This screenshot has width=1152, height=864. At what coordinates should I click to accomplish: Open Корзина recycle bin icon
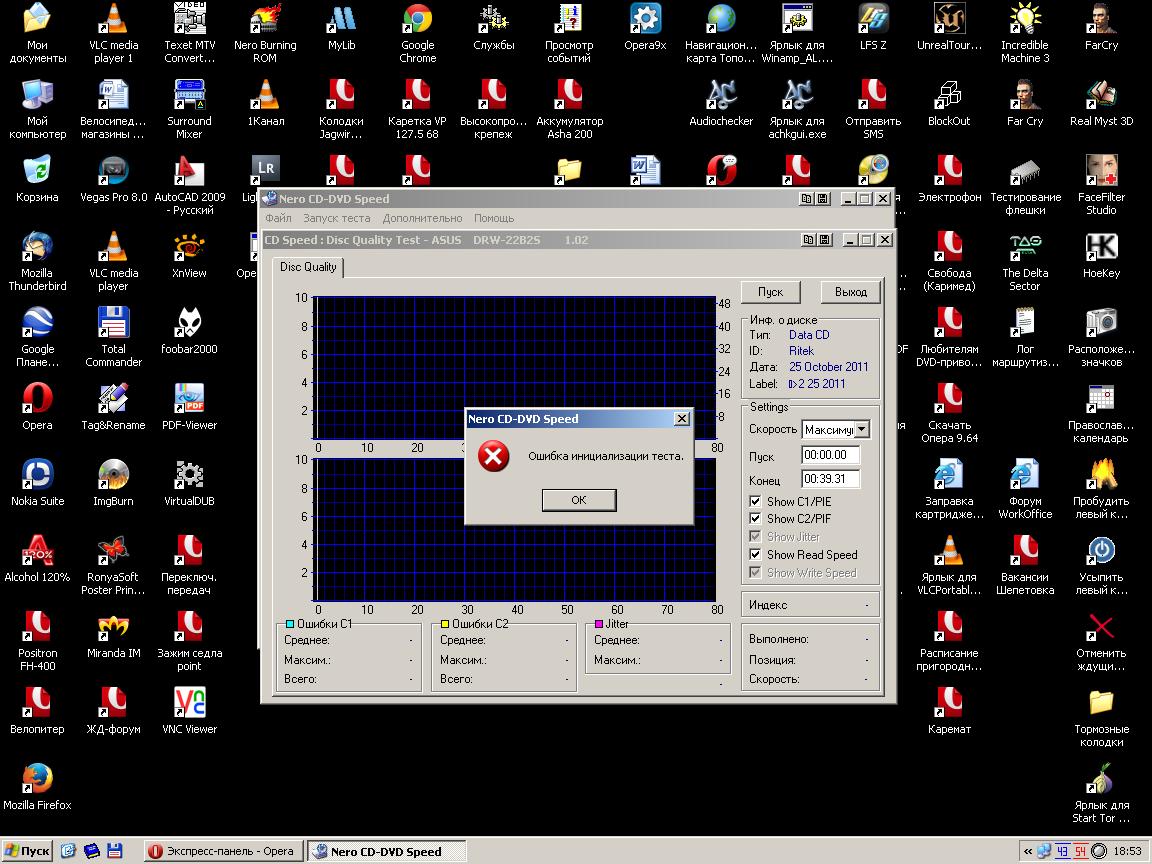pos(37,179)
